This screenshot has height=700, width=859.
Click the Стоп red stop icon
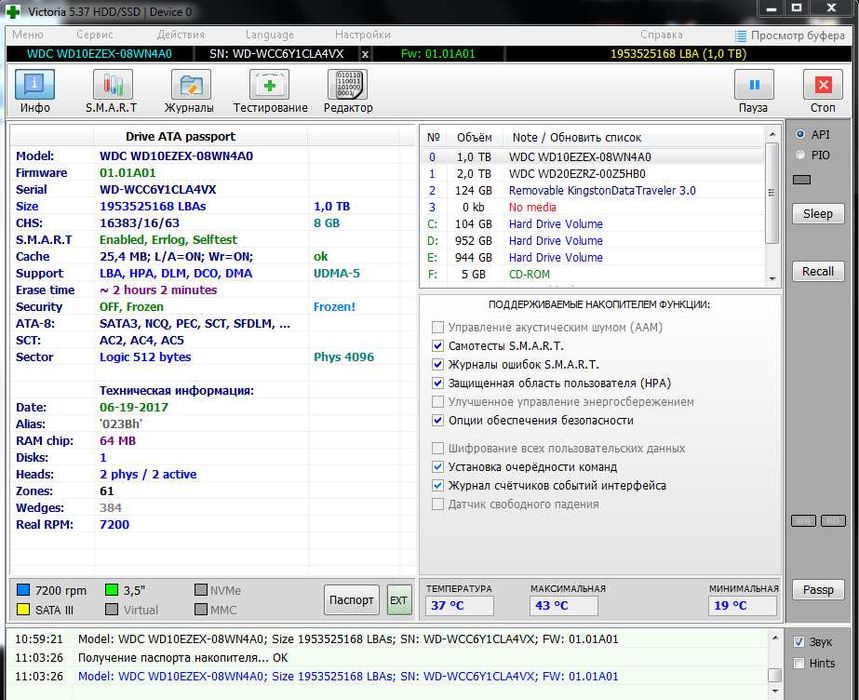823,85
